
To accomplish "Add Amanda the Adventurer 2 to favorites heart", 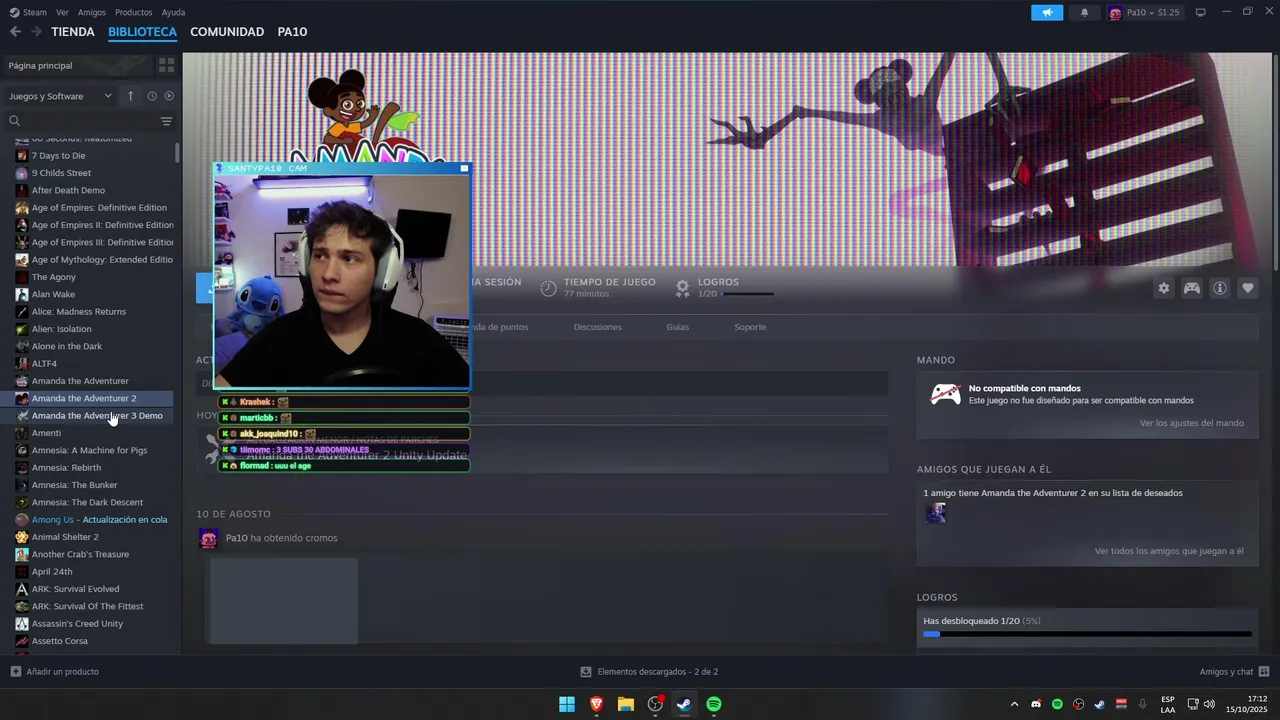I will (x=1248, y=288).
